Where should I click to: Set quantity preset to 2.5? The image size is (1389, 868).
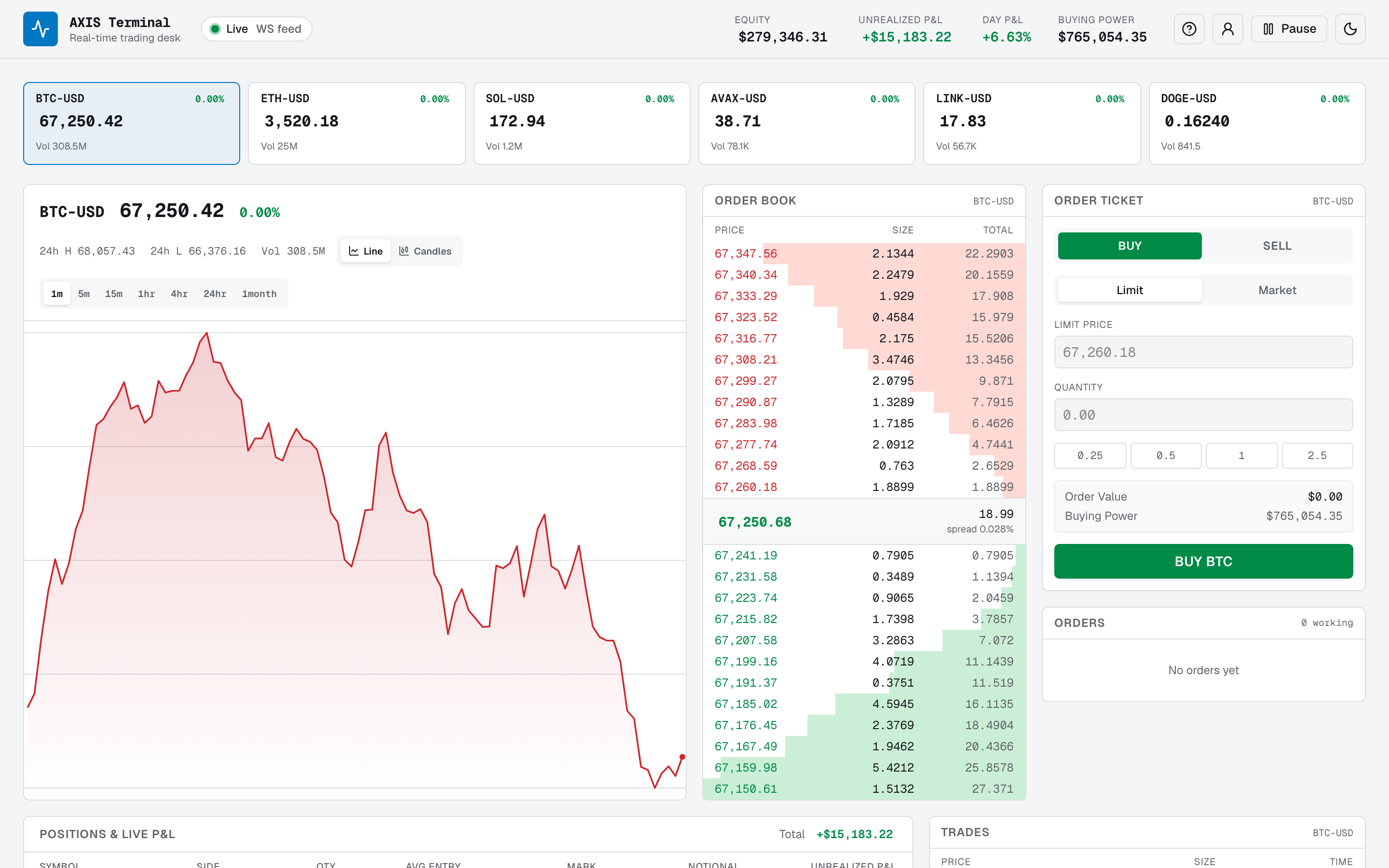(x=1317, y=455)
